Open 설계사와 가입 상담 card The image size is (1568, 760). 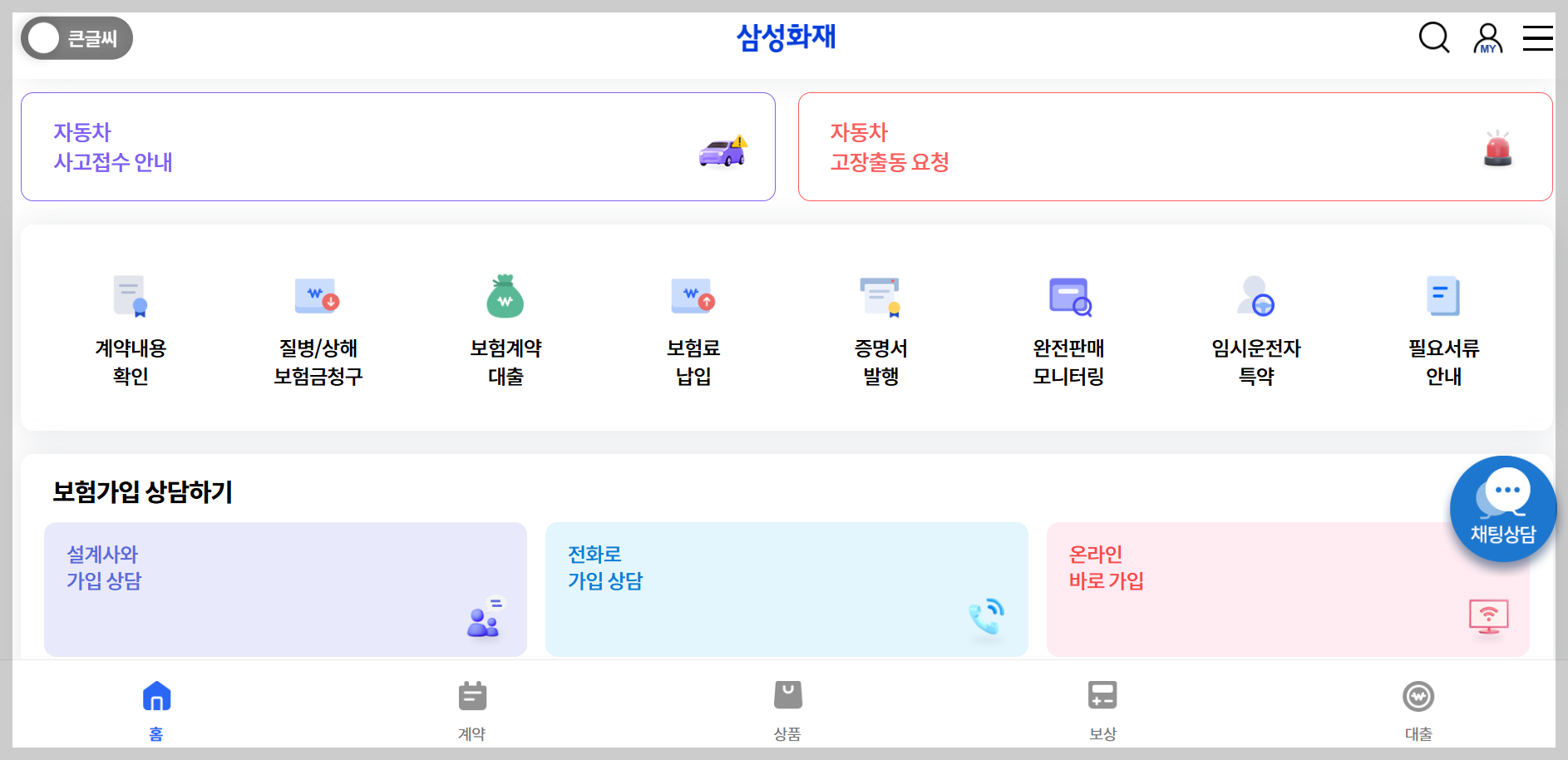285,590
